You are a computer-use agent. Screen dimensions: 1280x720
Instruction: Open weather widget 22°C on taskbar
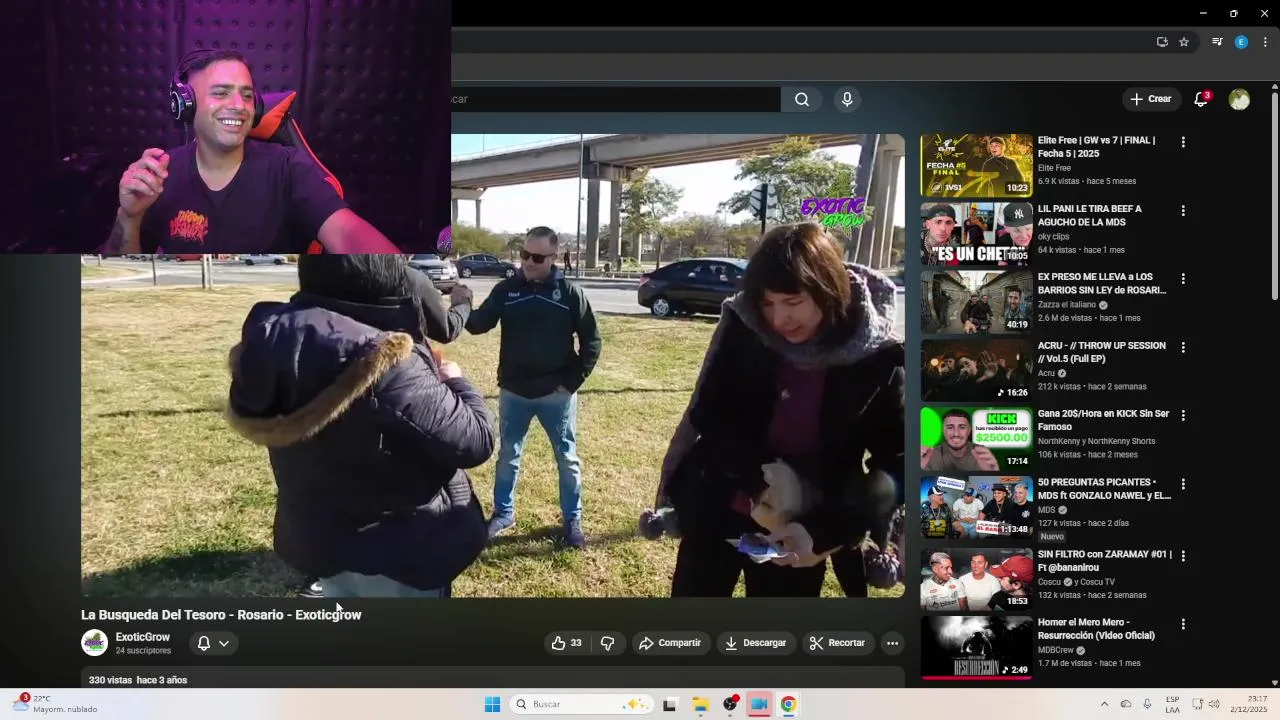(x=55, y=704)
